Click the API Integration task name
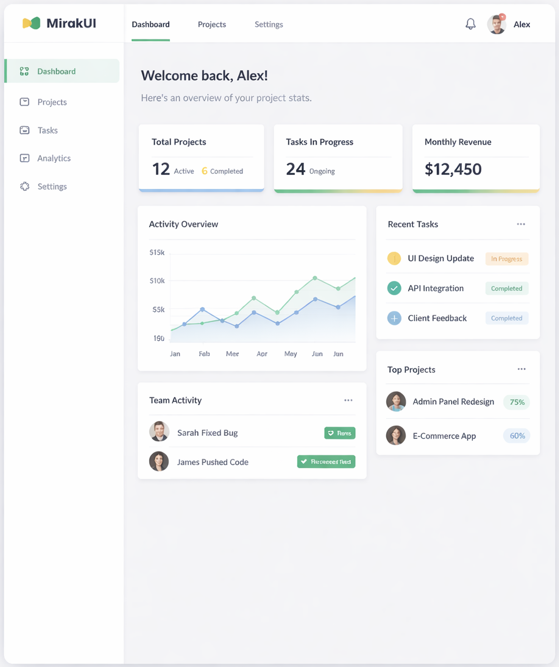This screenshot has width=559, height=667. pos(436,288)
